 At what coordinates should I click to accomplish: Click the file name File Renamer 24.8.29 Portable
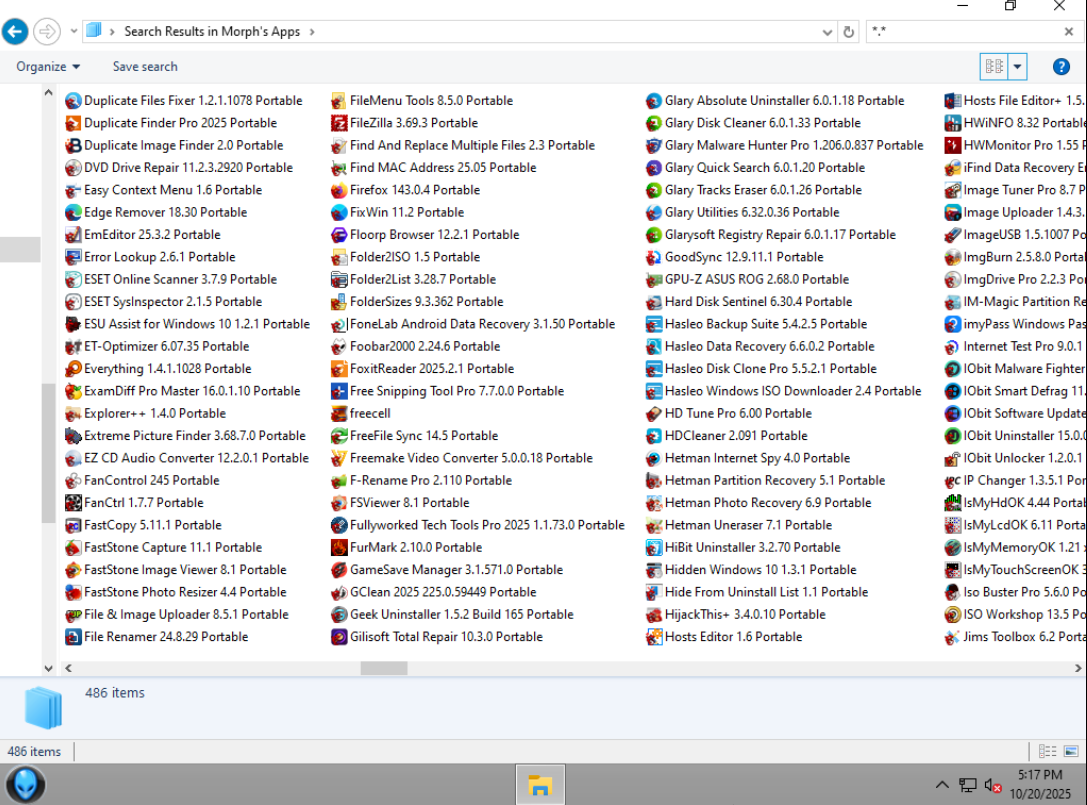[x=166, y=637]
